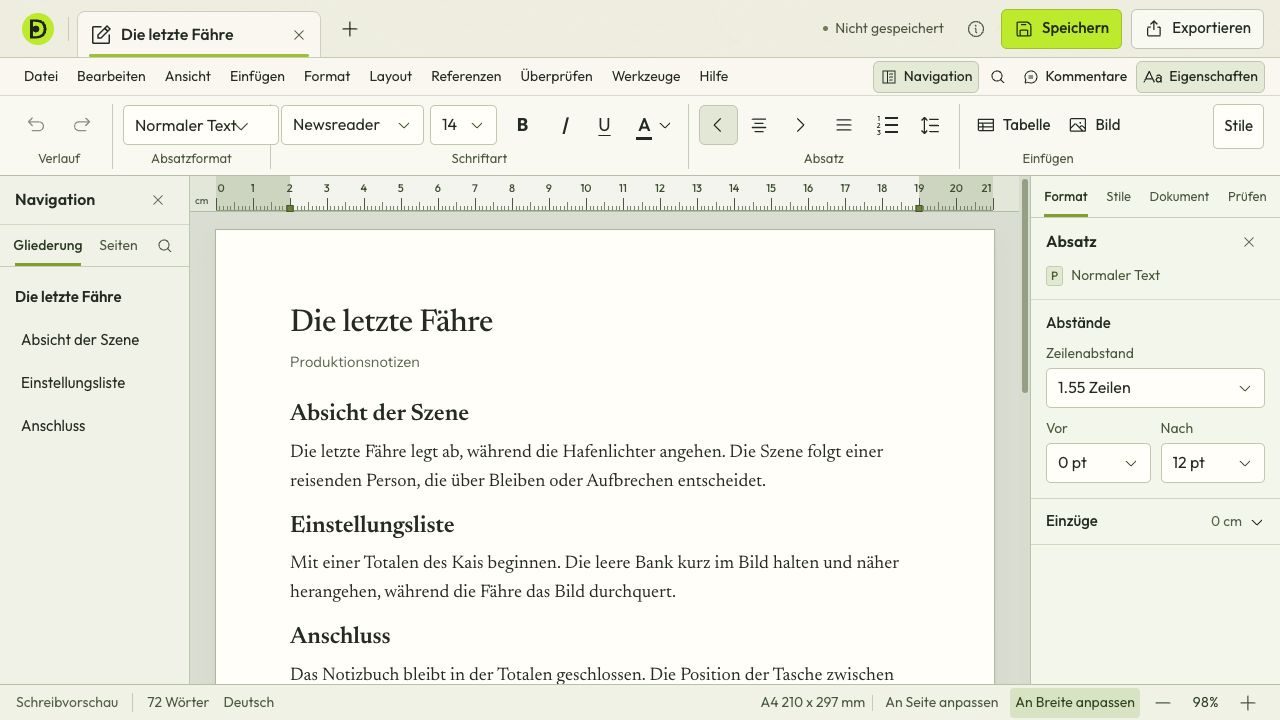Image resolution: width=1280 pixels, height=720 pixels.
Task: Insert a Tabelle from toolbar
Action: [1014, 125]
